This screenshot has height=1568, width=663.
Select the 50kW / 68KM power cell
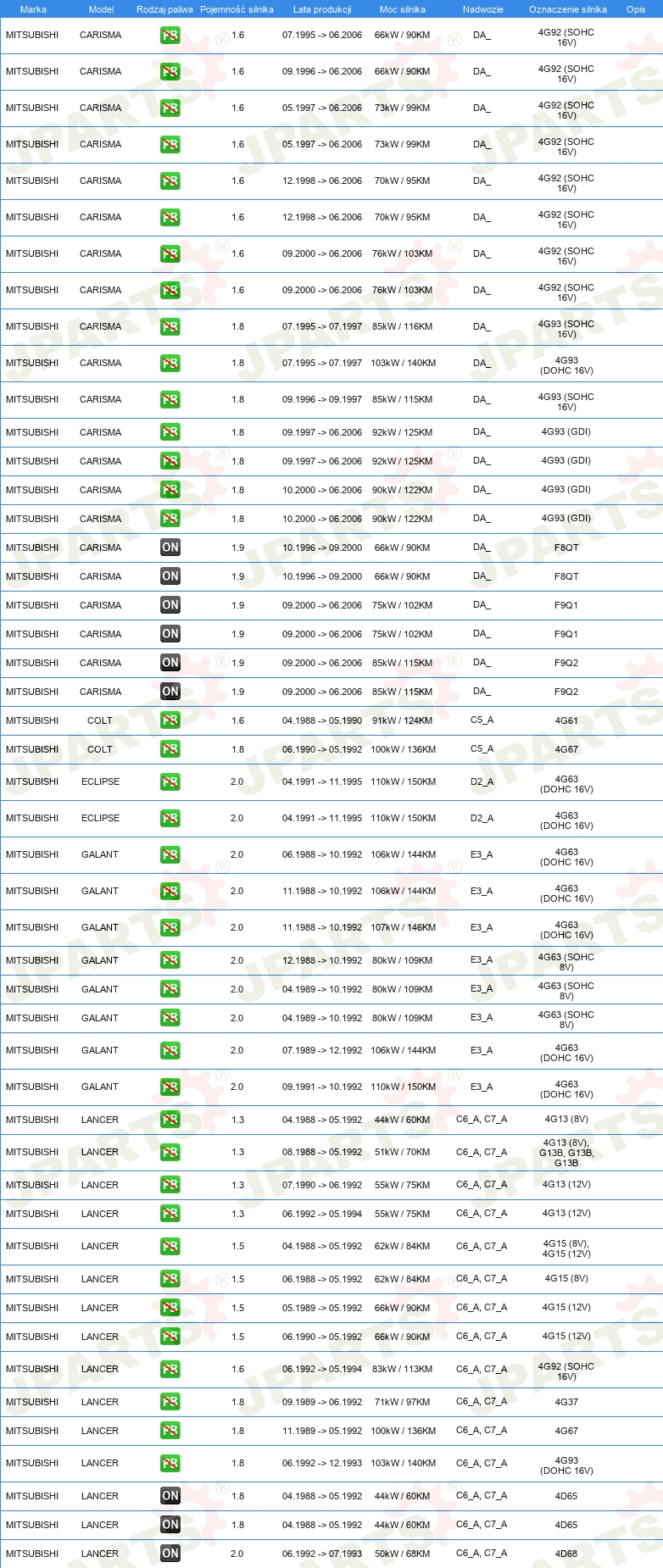coord(402,1554)
